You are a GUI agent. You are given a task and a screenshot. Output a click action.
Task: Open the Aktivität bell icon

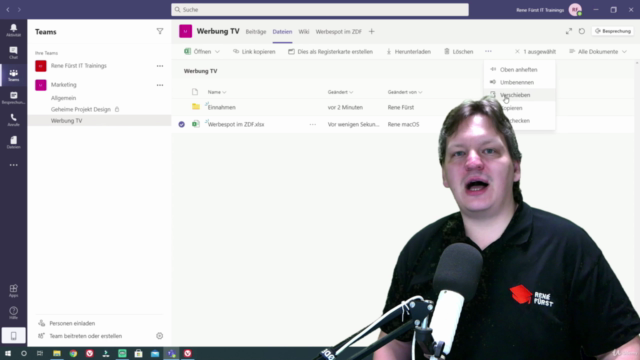click(13, 30)
